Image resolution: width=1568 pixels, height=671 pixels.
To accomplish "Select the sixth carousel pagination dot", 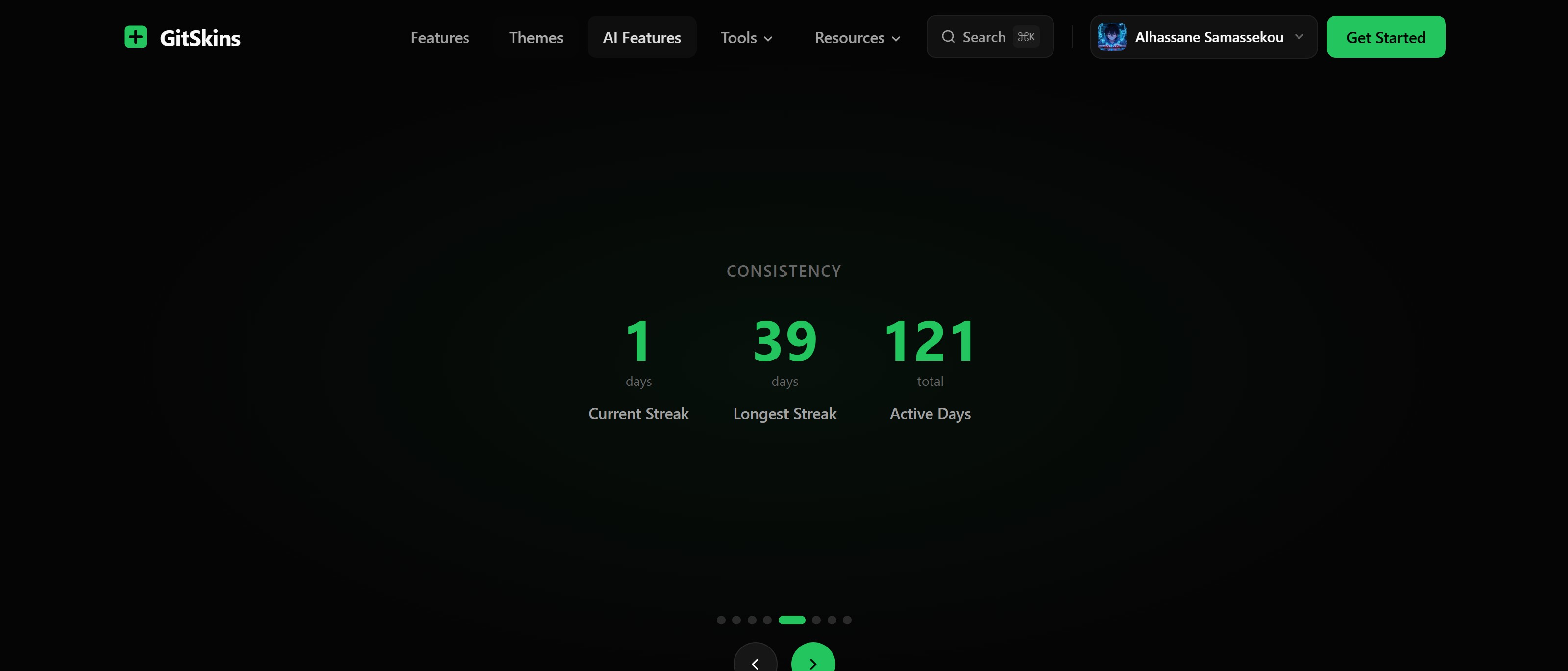I will pos(816,620).
